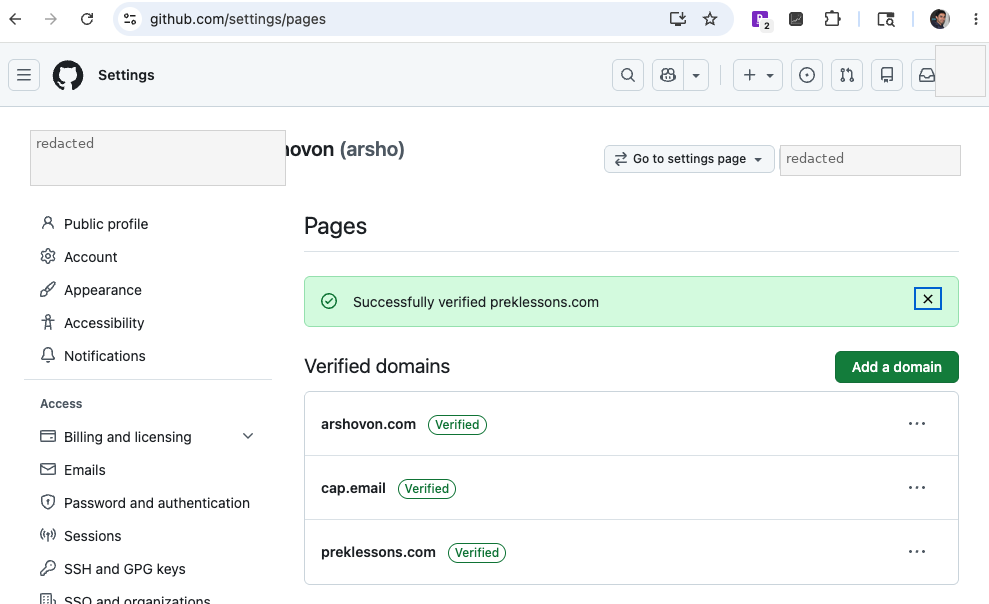Screen dimensions: 989x604
Task: Open options menu for cap.email
Action: [x=917, y=487]
